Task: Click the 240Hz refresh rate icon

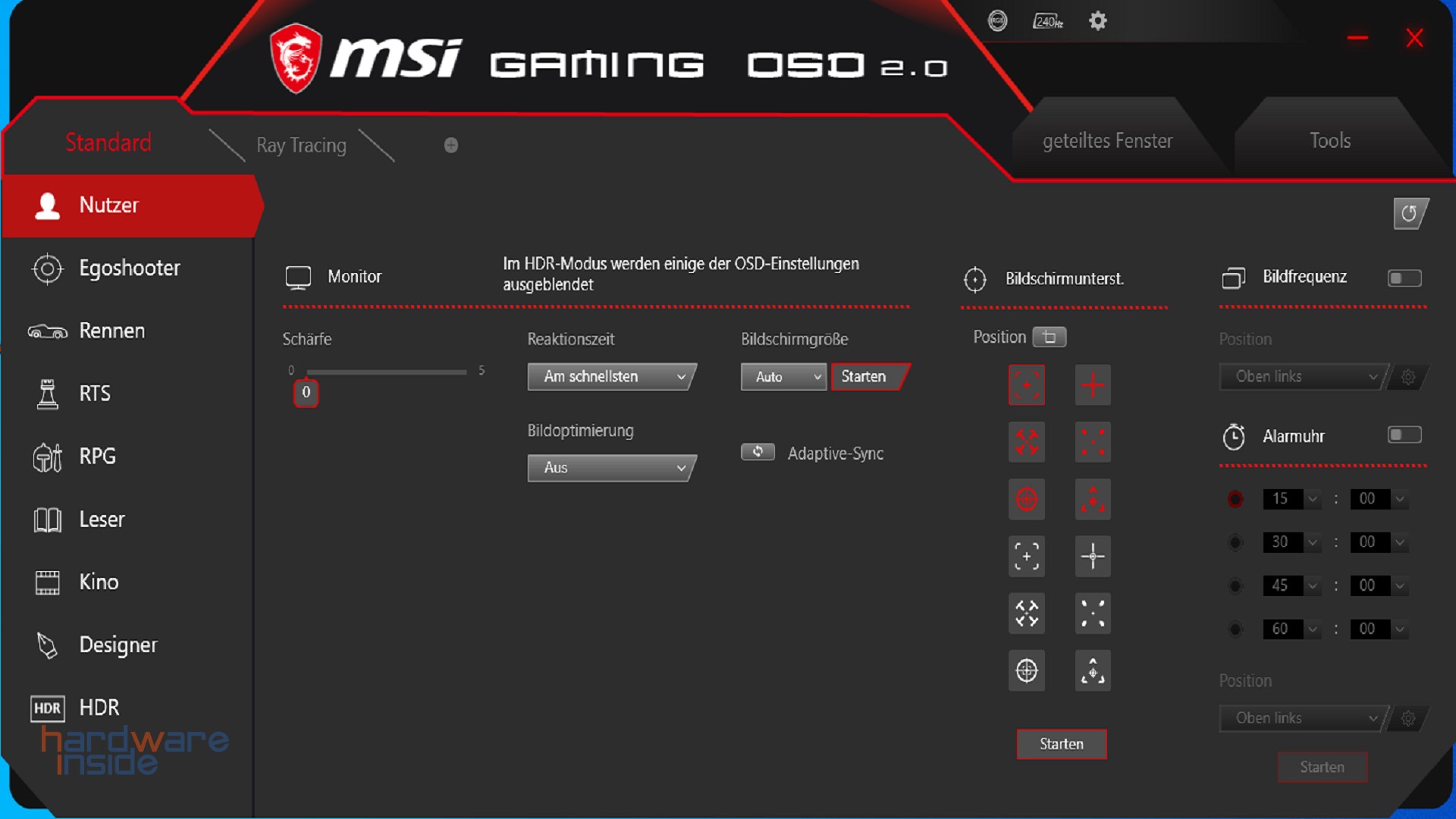Action: click(x=1047, y=21)
